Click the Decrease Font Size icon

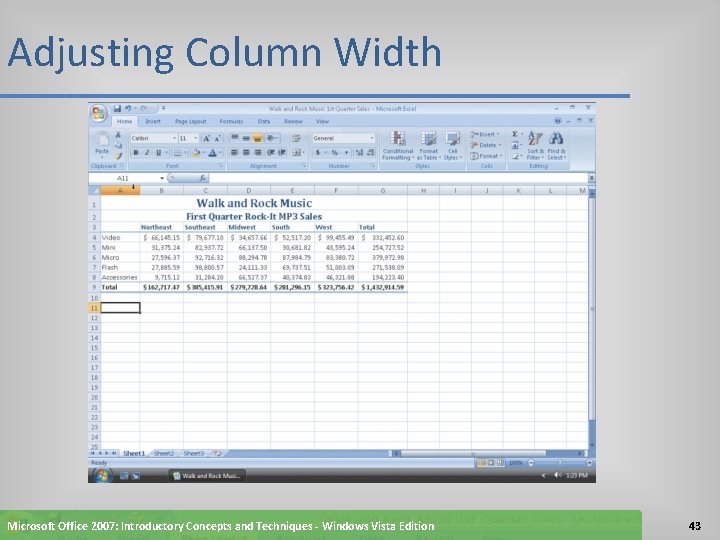[218, 138]
